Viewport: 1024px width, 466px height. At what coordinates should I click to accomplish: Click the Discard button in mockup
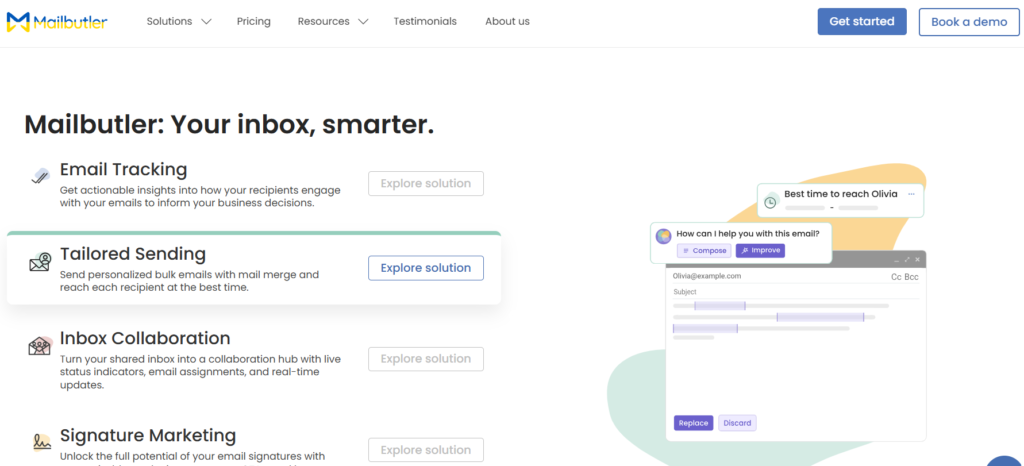[737, 423]
